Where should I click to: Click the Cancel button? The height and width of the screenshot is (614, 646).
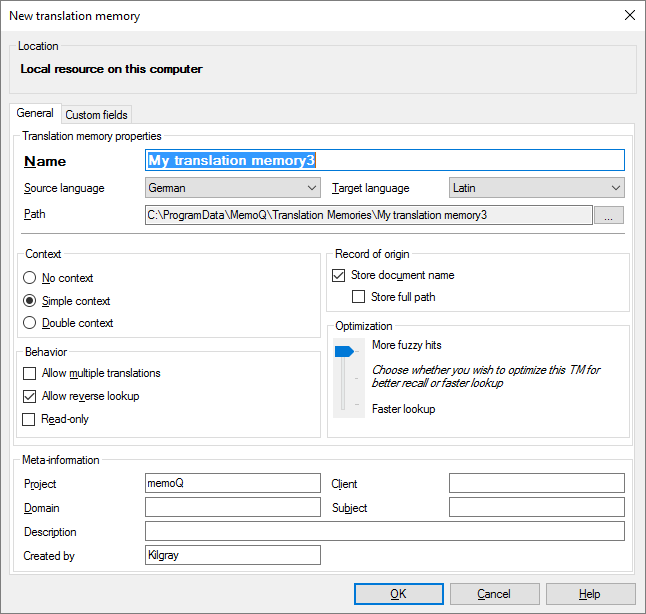click(494, 594)
